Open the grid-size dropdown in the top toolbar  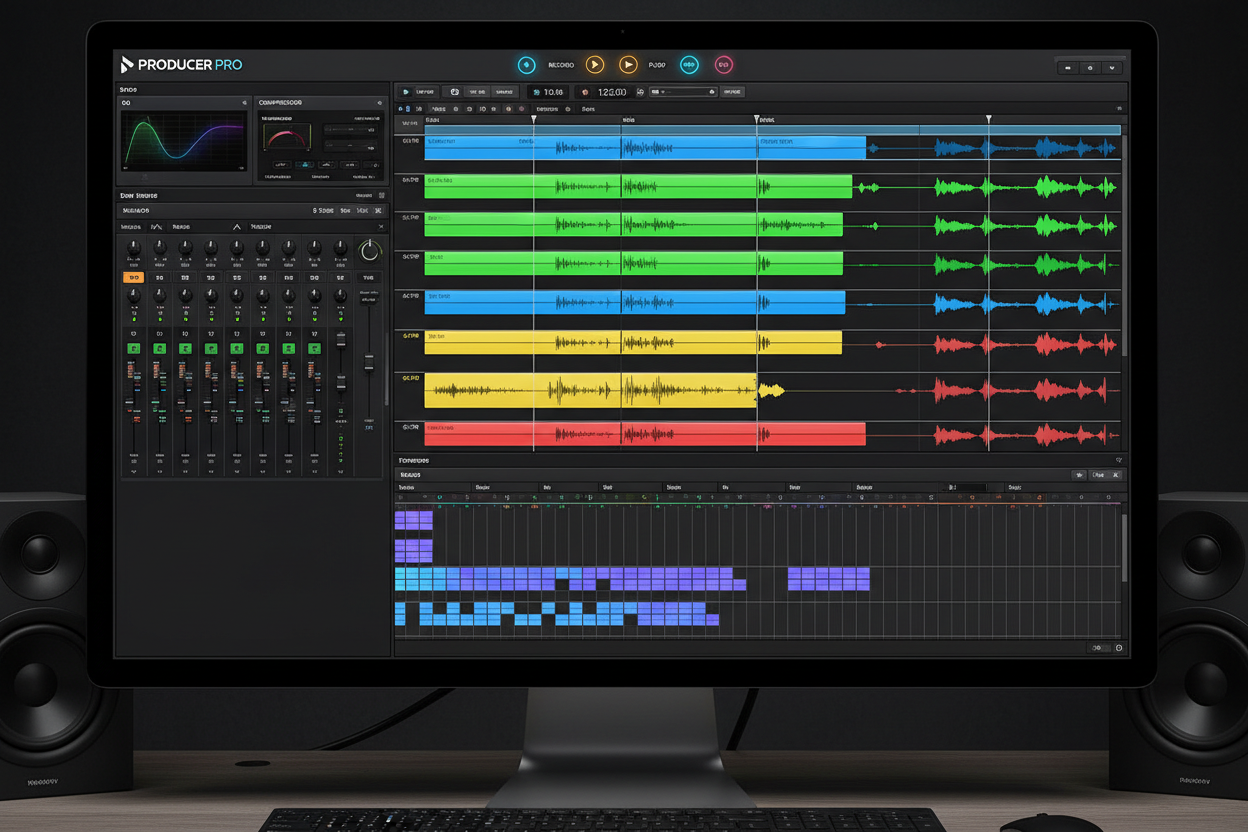click(x=683, y=91)
